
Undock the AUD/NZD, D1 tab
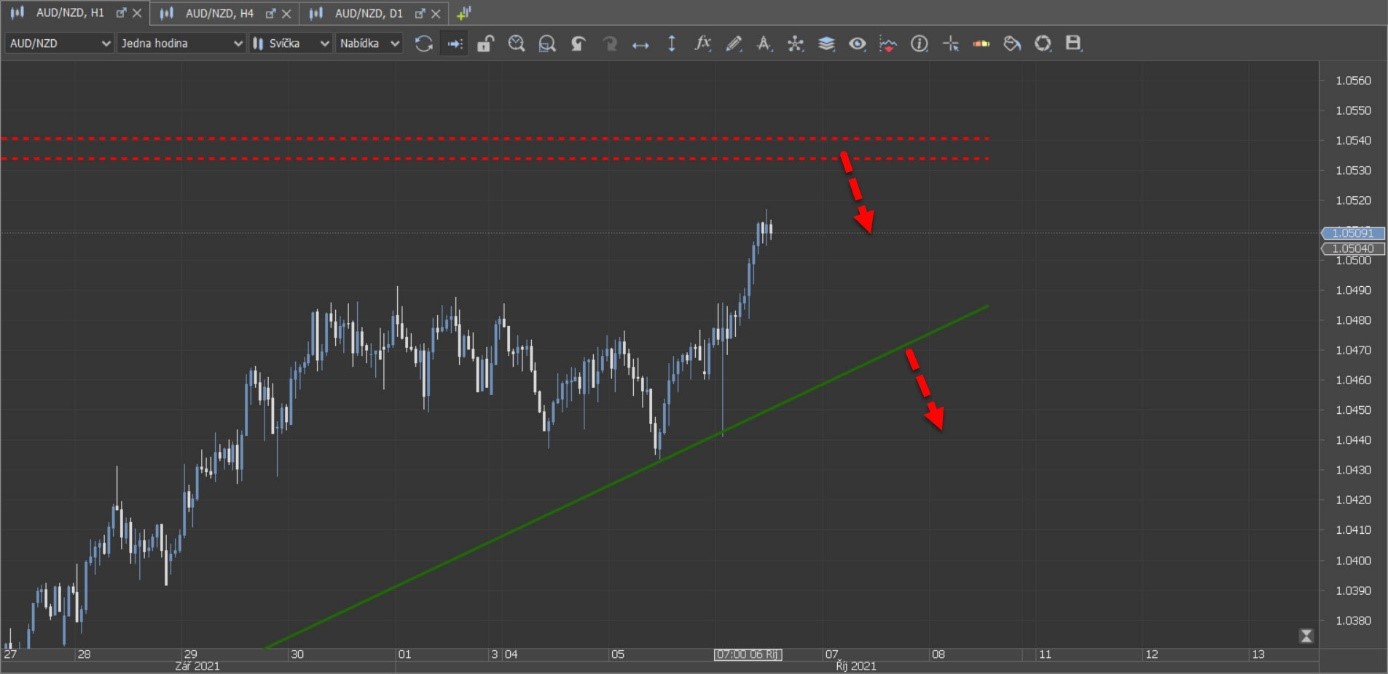click(x=419, y=13)
